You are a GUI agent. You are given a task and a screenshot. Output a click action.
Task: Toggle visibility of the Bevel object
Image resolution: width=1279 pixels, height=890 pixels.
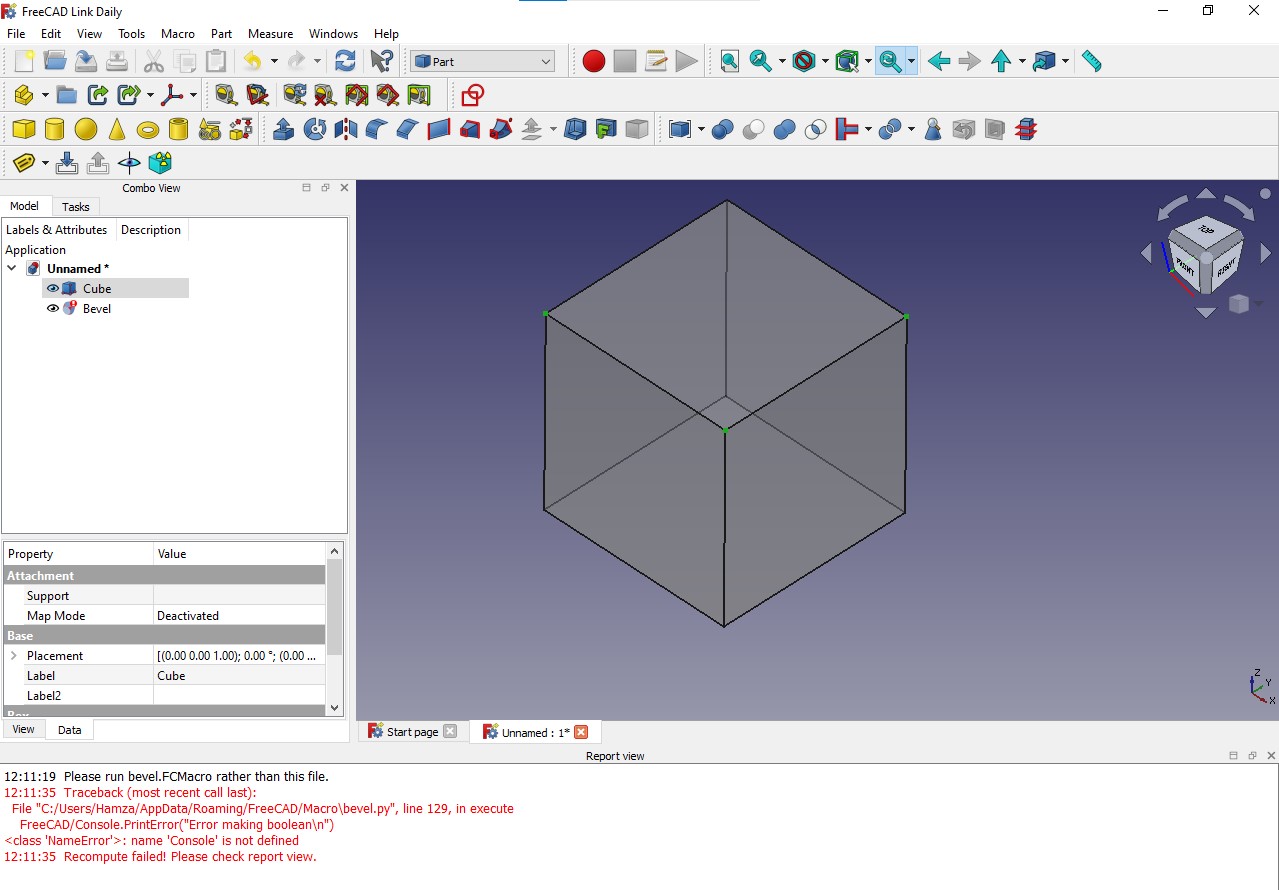[x=52, y=308]
